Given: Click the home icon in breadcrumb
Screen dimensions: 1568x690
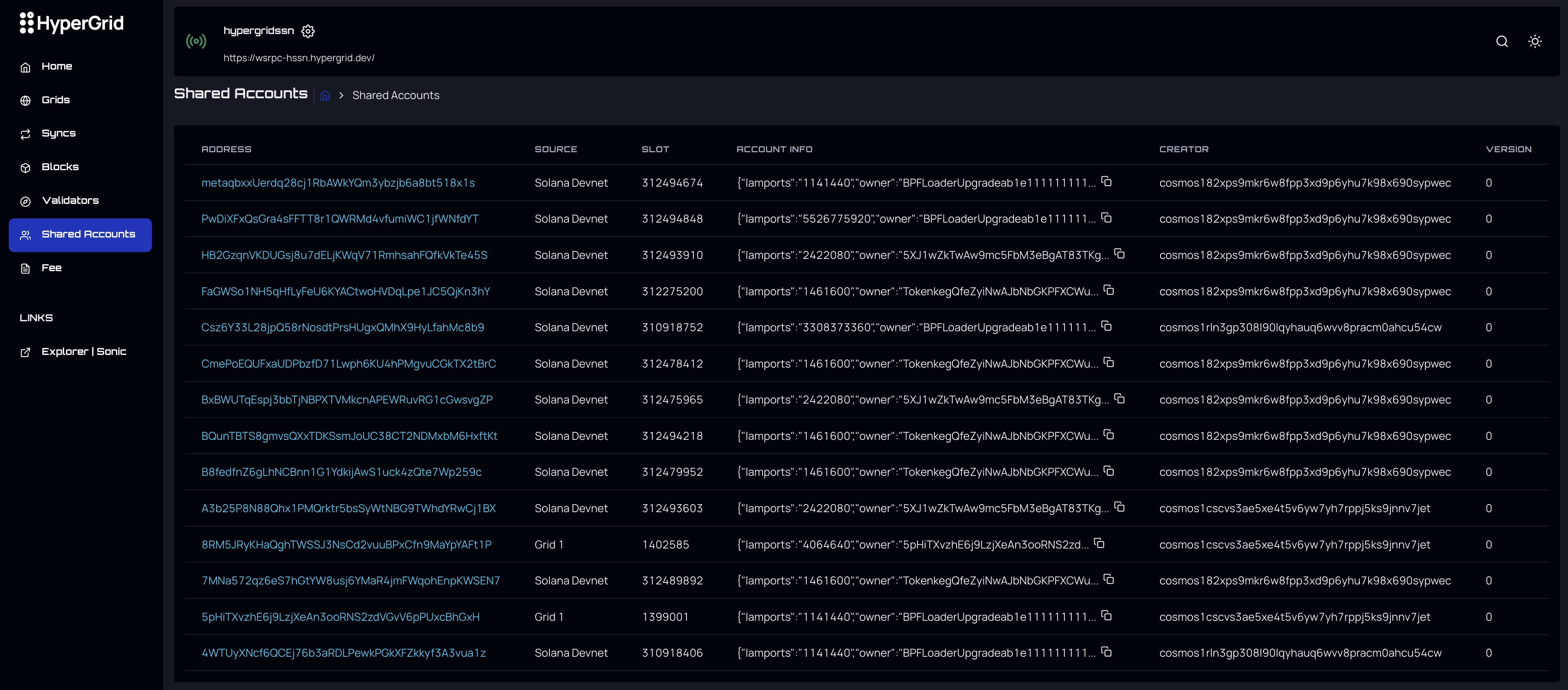Looking at the screenshot, I should coord(325,96).
